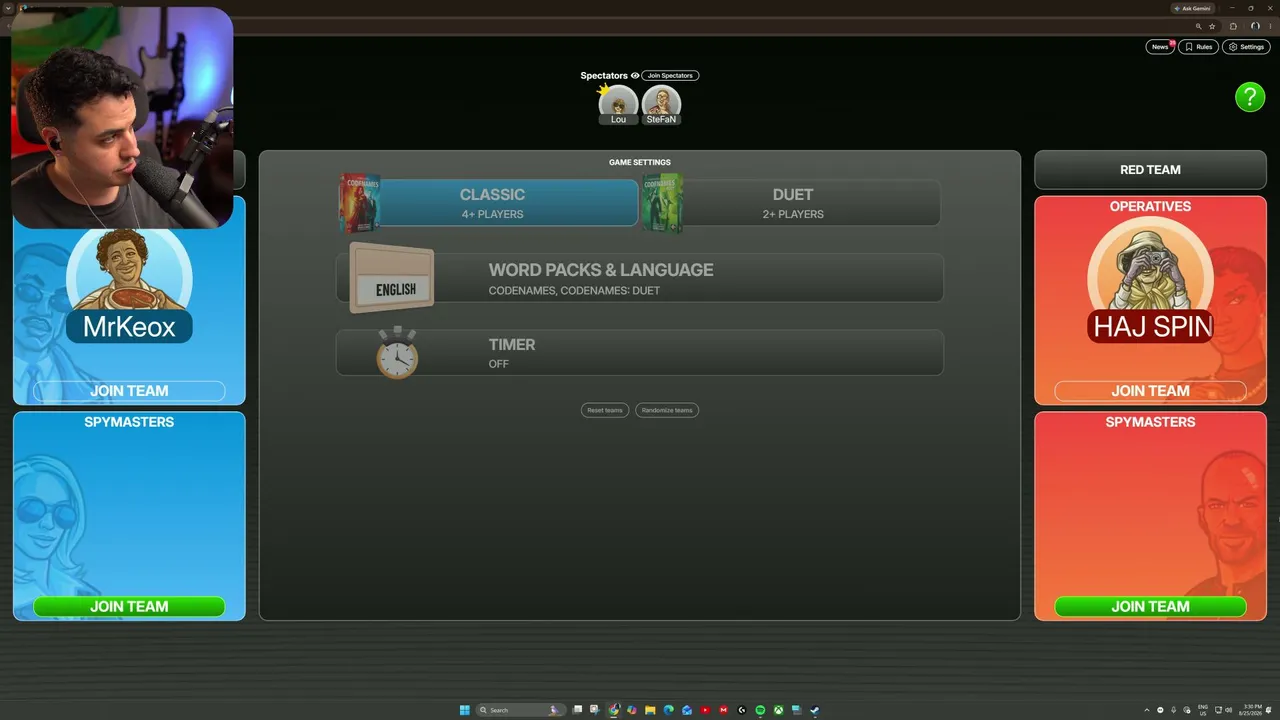1280x720 pixels.
Task: Click the Chrome icon in the taskbar
Action: (x=614, y=710)
